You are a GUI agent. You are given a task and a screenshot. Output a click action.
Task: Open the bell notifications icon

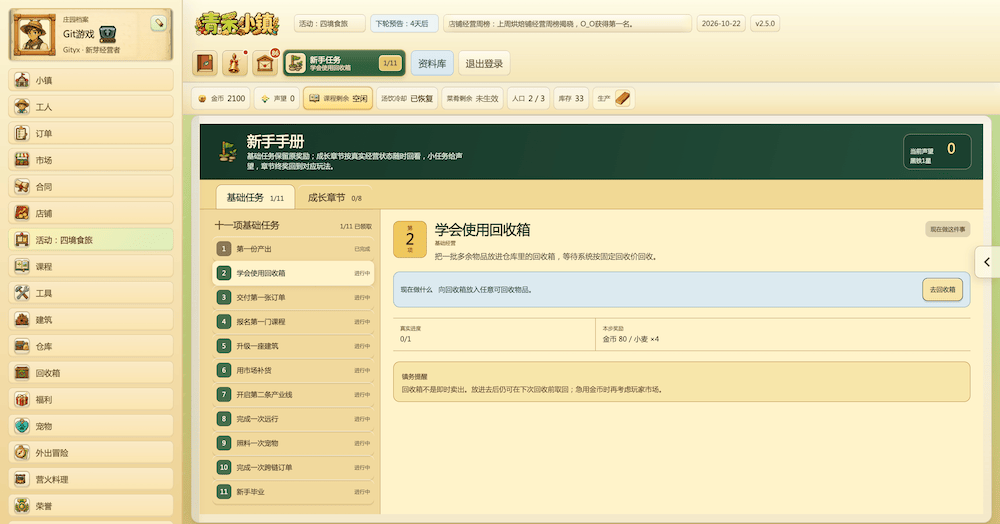(235, 63)
